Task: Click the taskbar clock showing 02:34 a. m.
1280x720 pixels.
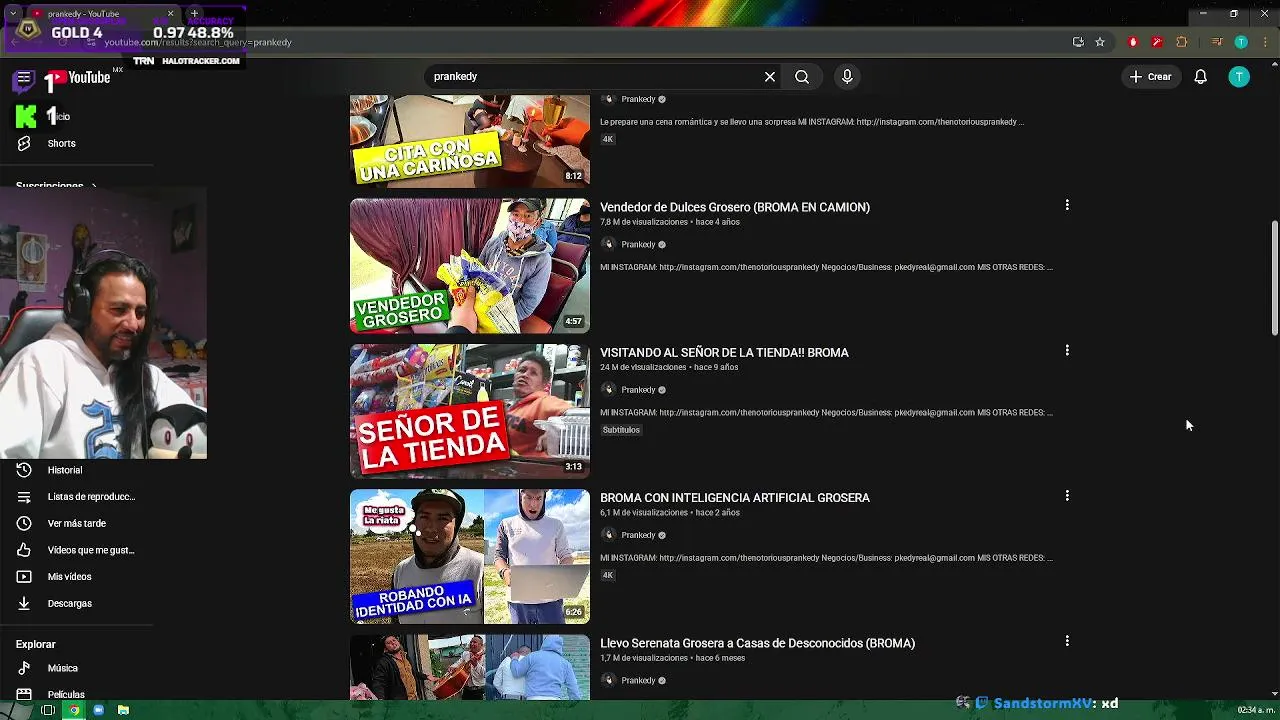Action: pos(1255,710)
